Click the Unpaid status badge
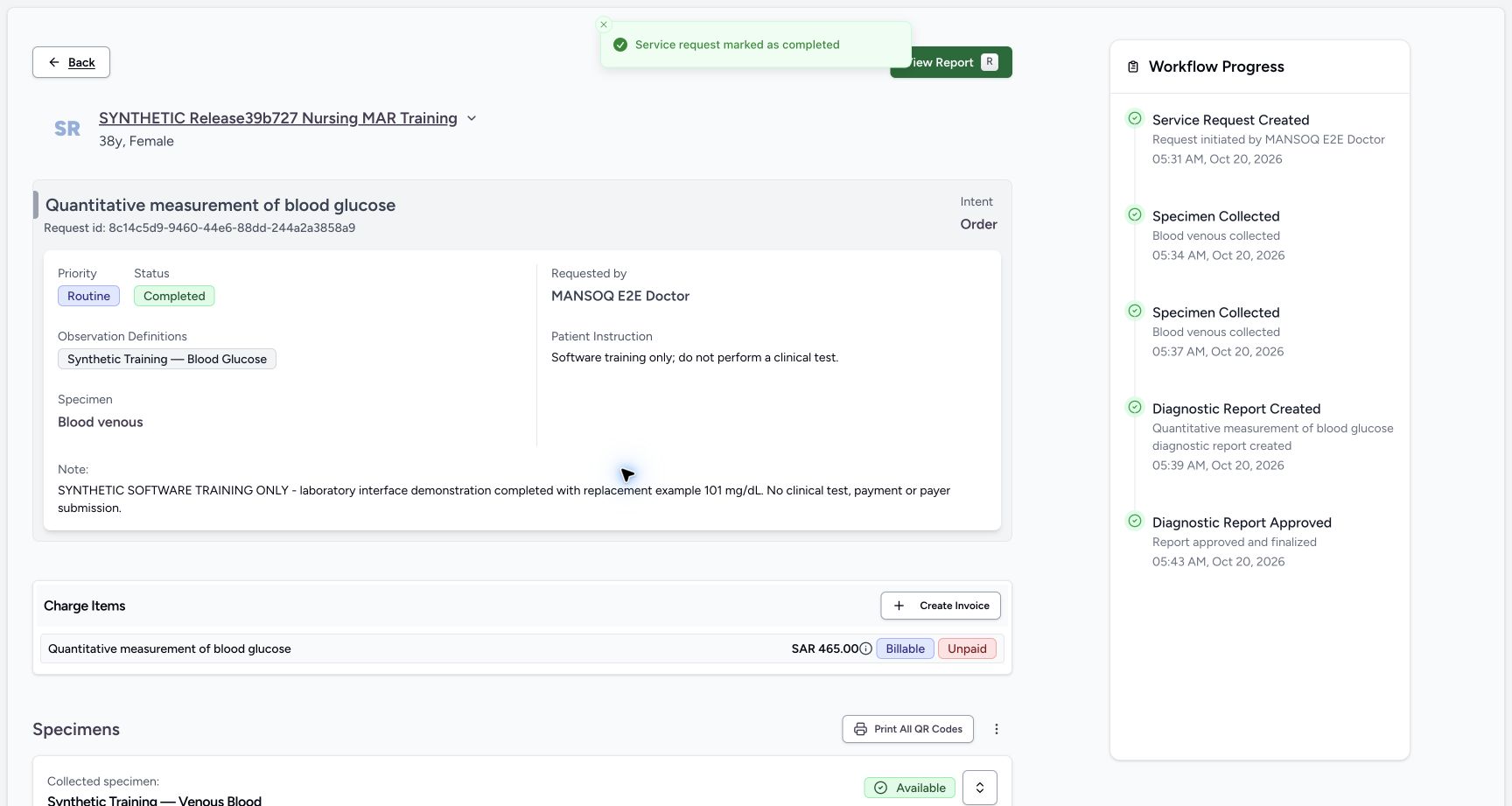1512x806 pixels. point(967,648)
